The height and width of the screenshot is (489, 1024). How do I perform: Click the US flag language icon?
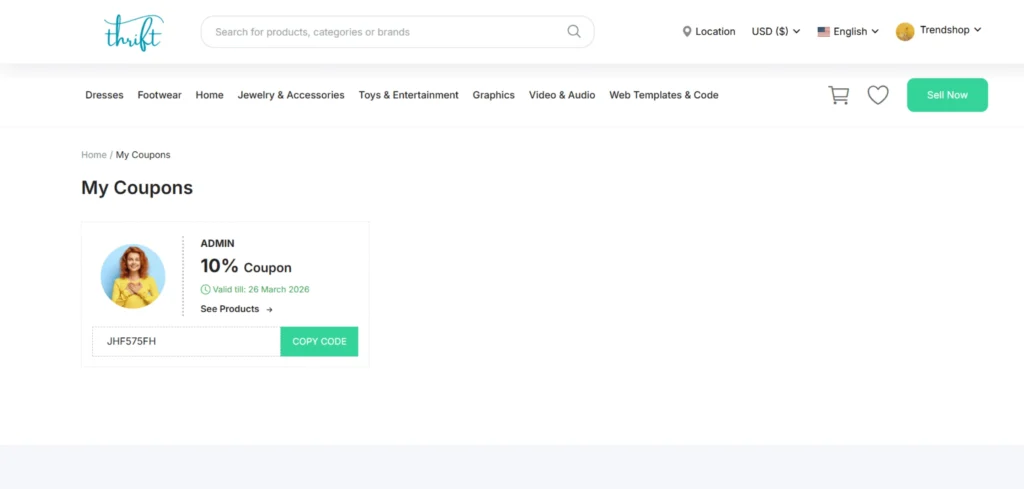click(824, 32)
